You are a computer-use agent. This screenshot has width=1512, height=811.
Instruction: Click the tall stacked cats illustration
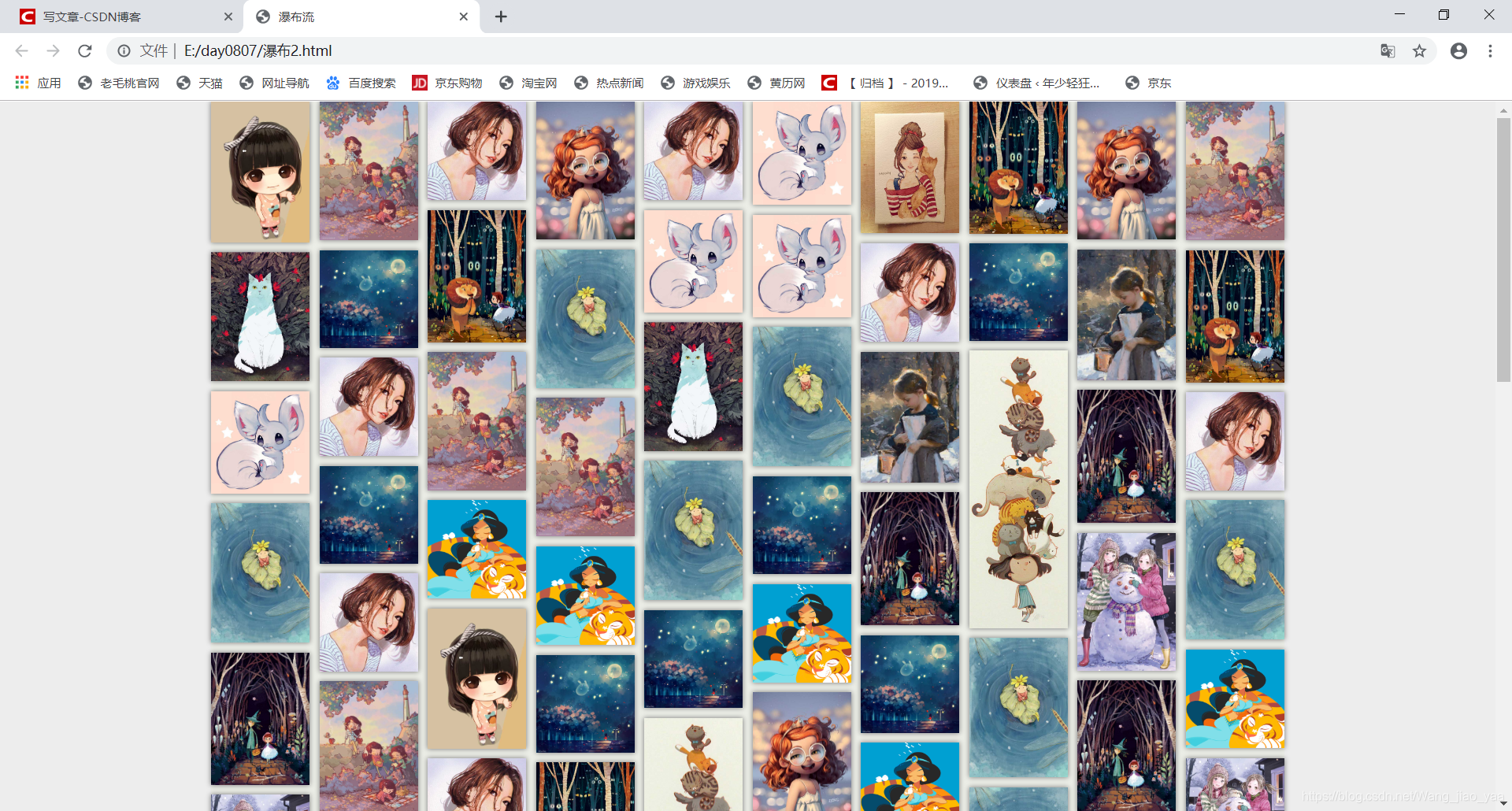(x=1018, y=489)
